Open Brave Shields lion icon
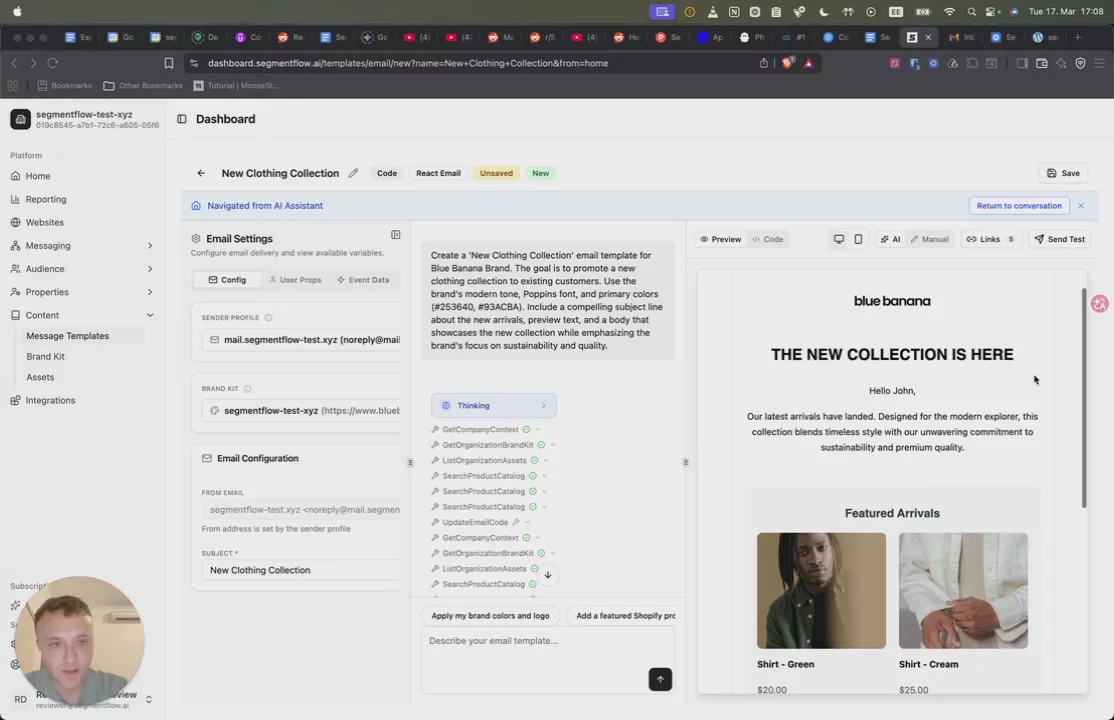 click(x=787, y=63)
